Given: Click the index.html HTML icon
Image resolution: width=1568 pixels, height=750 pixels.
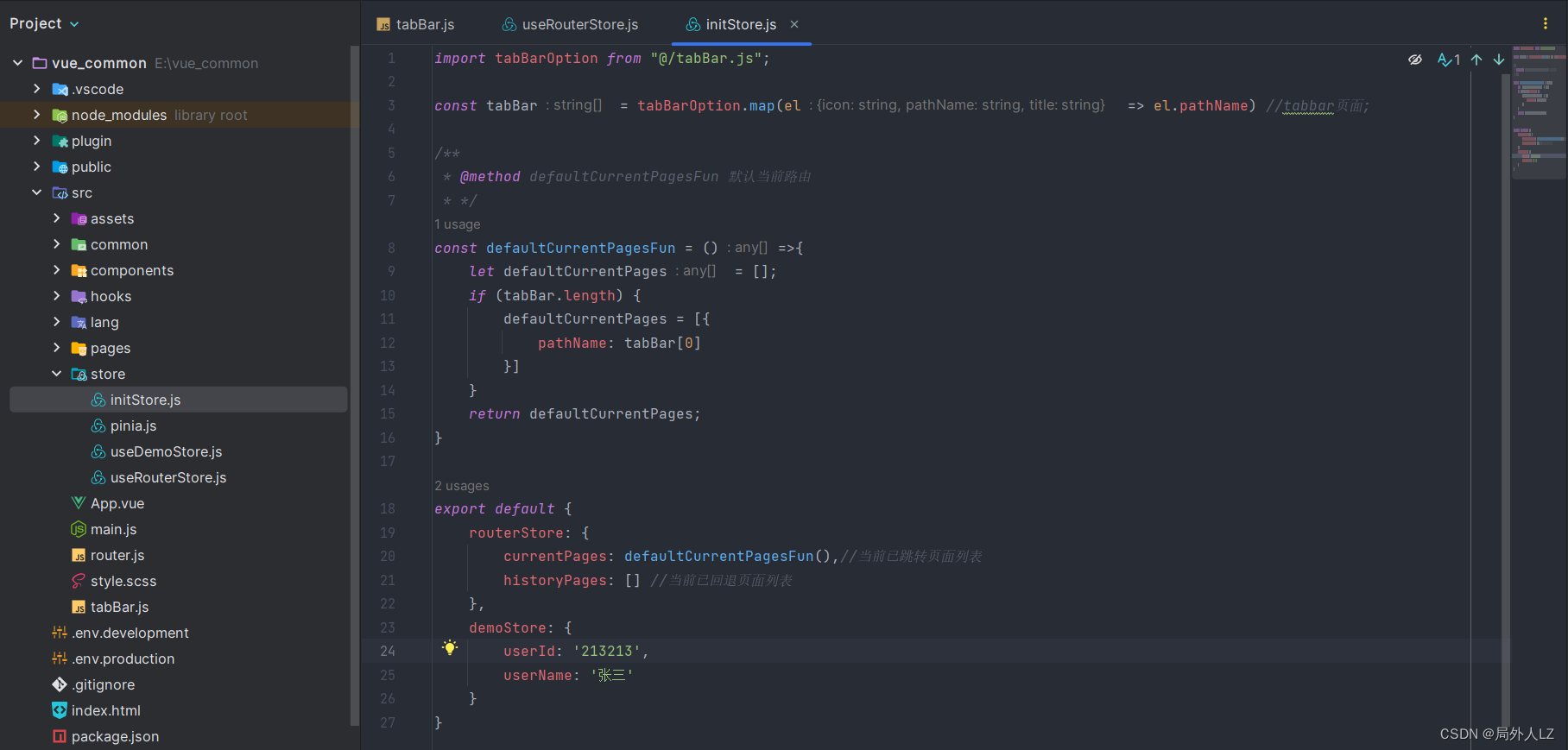Looking at the screenshot, I should [60, 710].
